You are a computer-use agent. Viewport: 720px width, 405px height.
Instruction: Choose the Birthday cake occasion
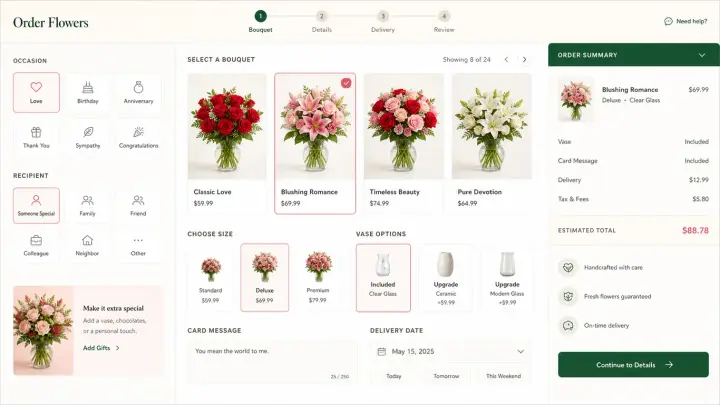(88, 92)
